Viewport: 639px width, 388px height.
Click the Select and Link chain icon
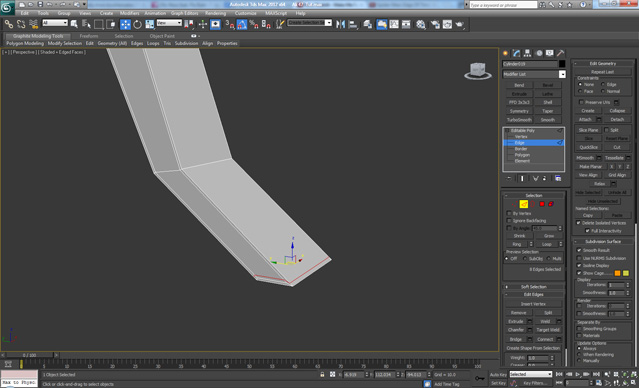coord(9,24)
